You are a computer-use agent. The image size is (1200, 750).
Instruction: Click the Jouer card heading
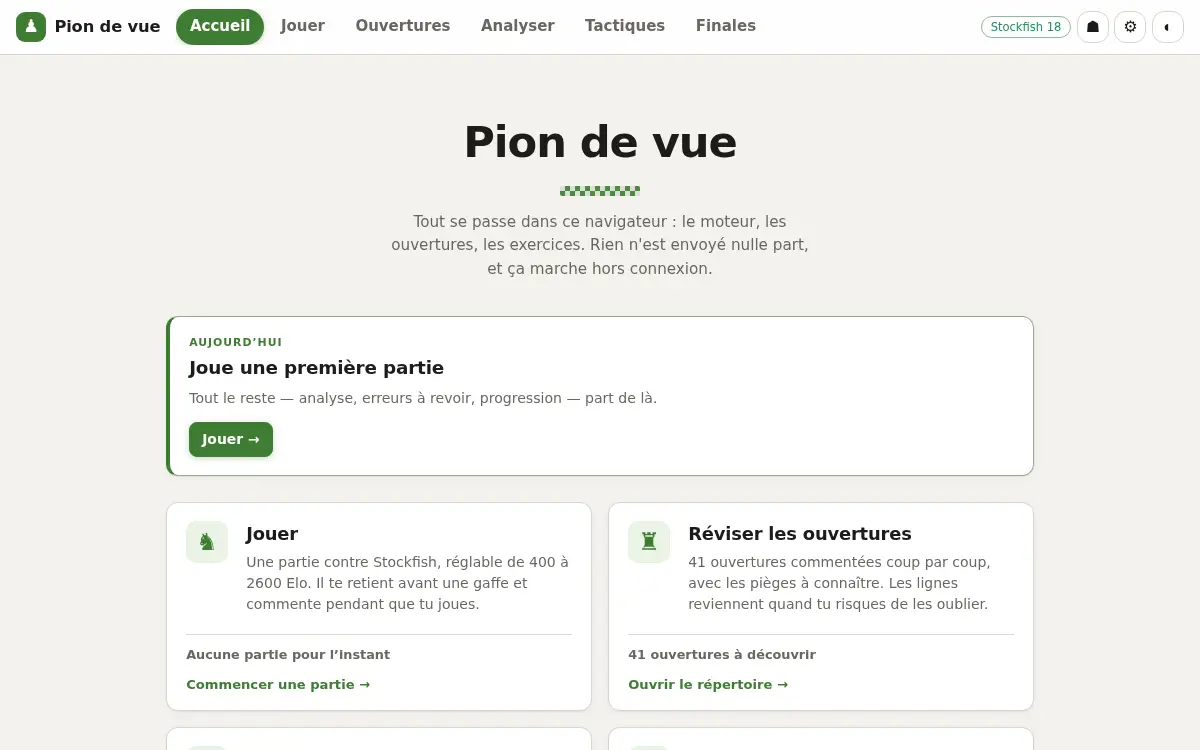(272, 534)
